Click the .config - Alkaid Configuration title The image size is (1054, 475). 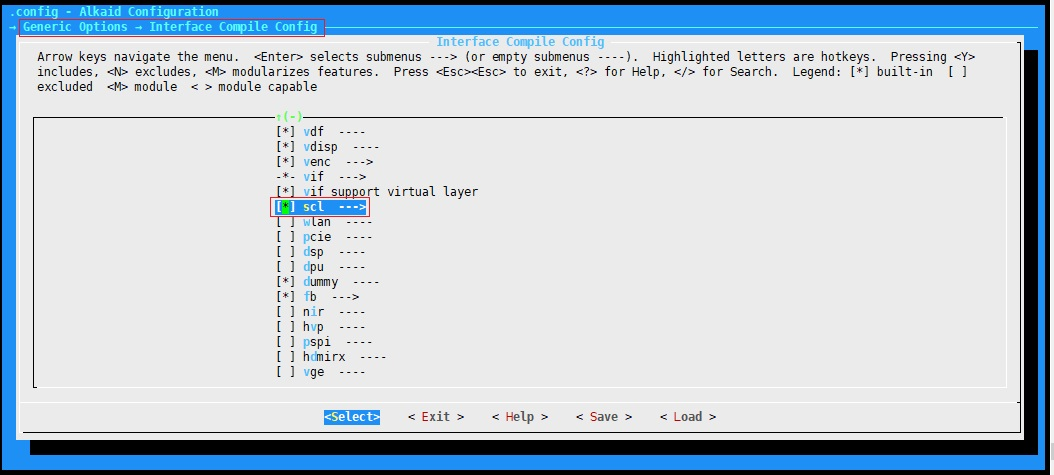pos(114,11)
